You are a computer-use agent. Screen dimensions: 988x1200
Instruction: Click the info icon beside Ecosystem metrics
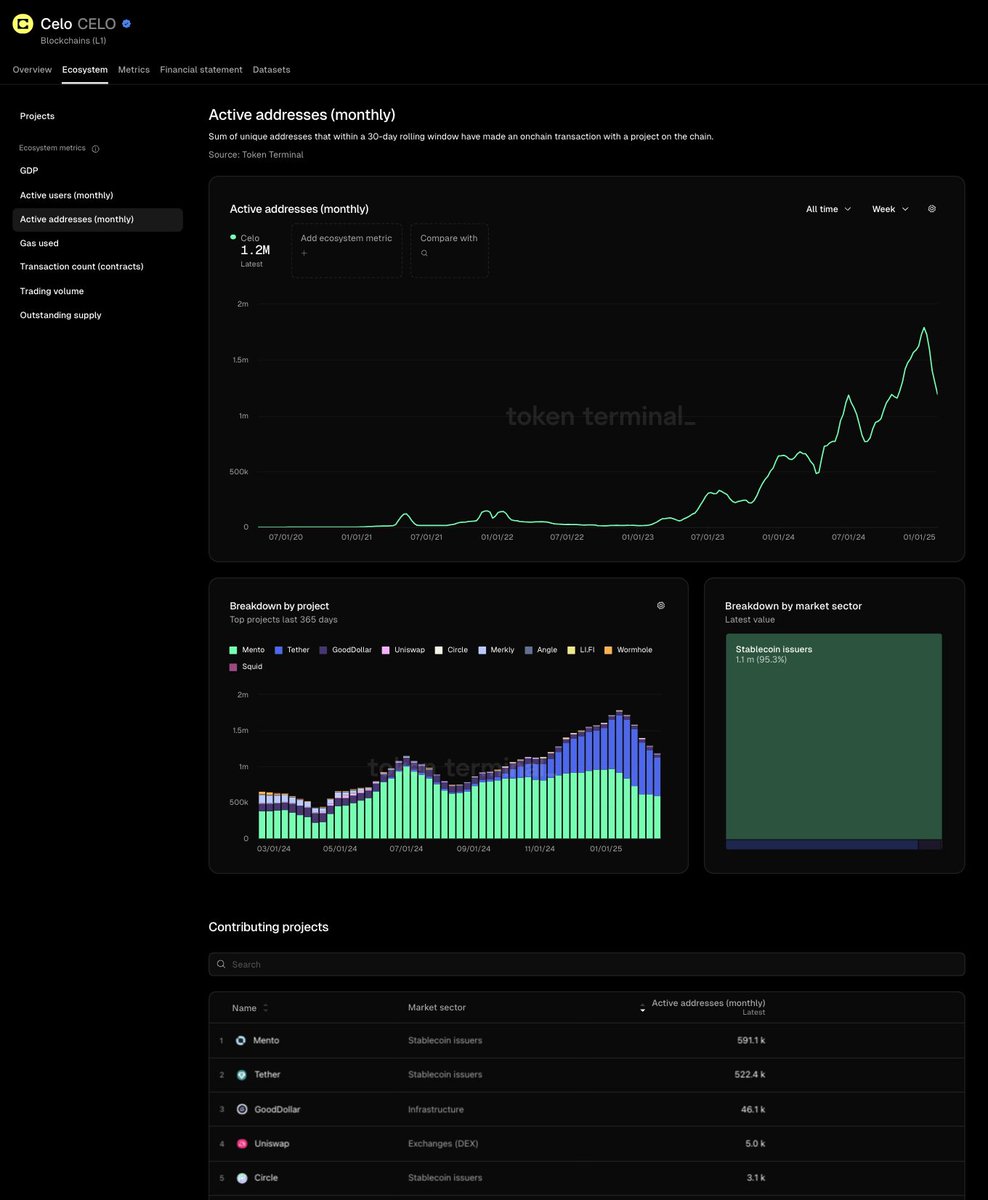point(95,148)
